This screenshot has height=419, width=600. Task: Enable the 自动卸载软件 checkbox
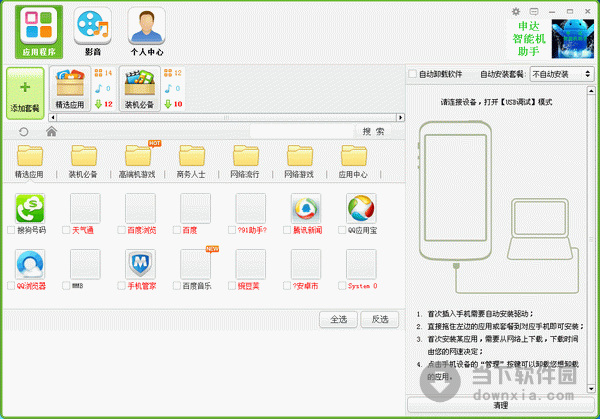pos(414,74)
